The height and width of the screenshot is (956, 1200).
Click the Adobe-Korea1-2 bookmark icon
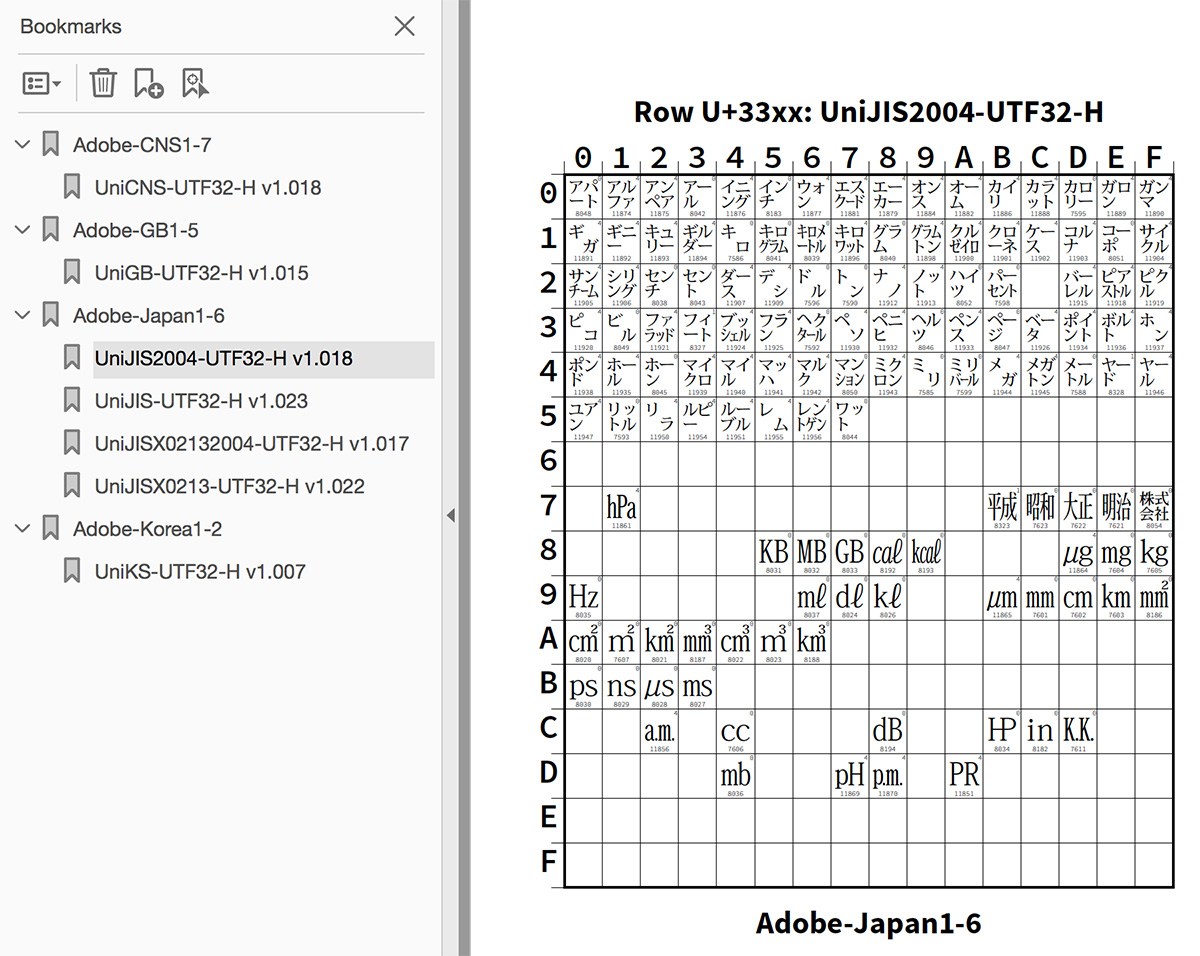pyautogui.click(x=50, y=529)
